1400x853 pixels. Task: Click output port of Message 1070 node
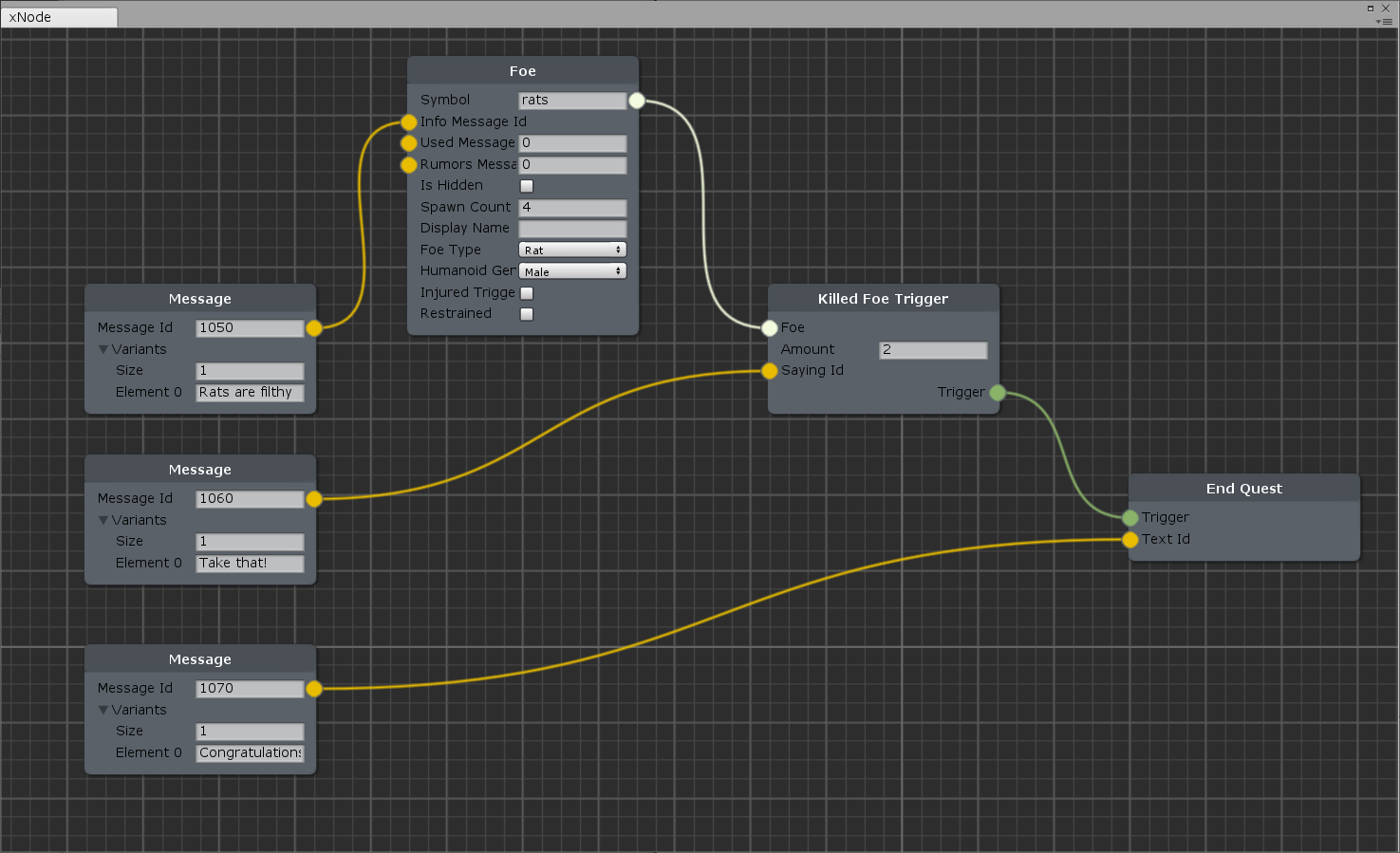point(314,689)
